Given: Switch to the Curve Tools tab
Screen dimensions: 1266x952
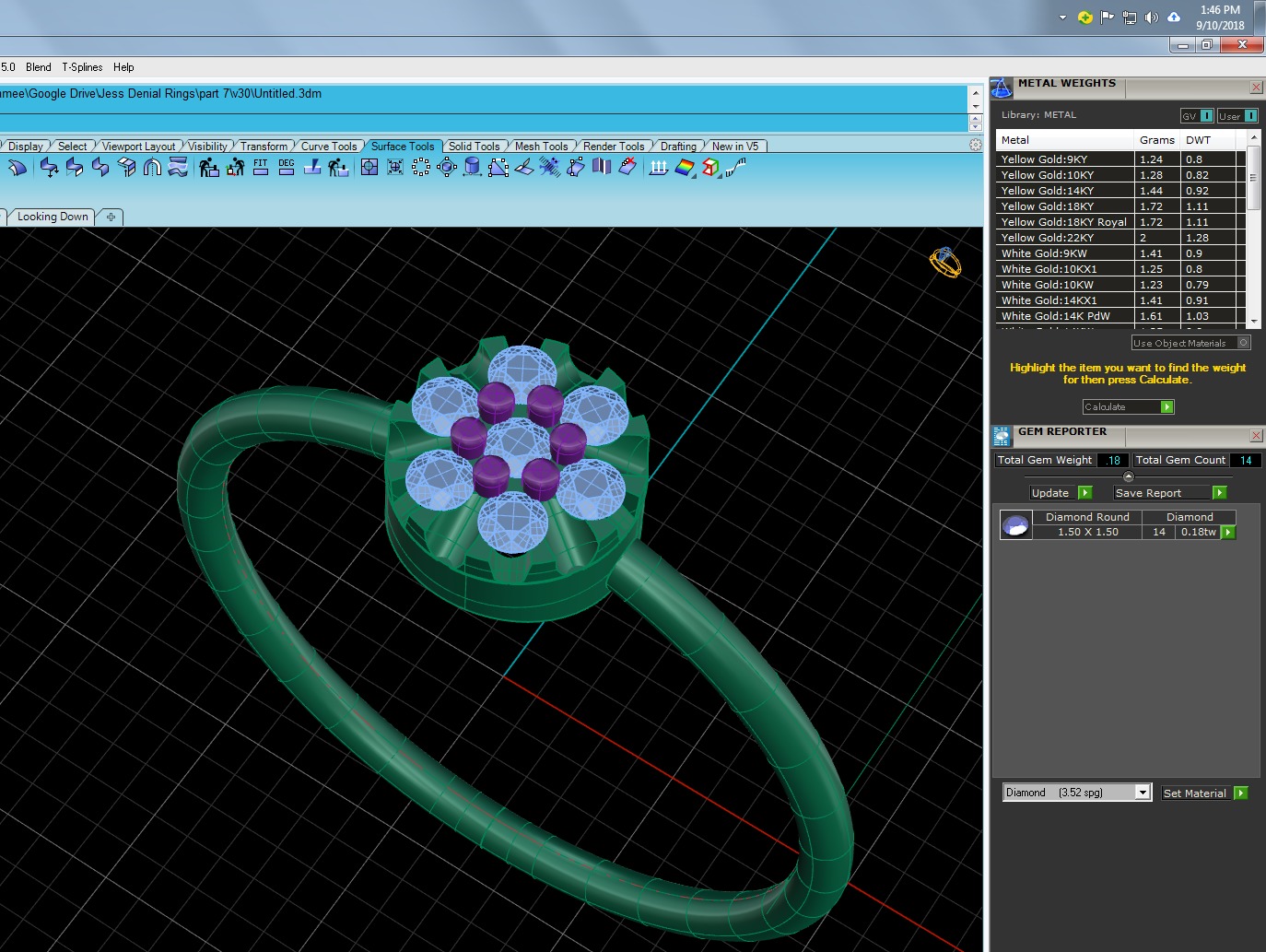Looking at the screenshot, I should tap(328, 147).
